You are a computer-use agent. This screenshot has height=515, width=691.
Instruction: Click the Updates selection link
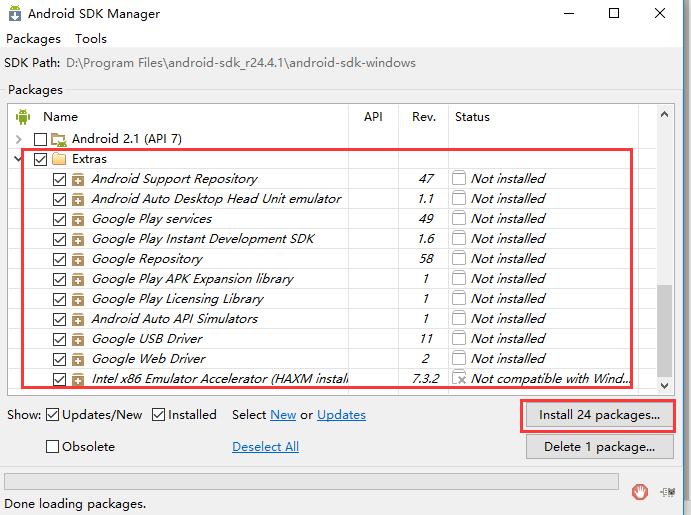coord(342,415)
